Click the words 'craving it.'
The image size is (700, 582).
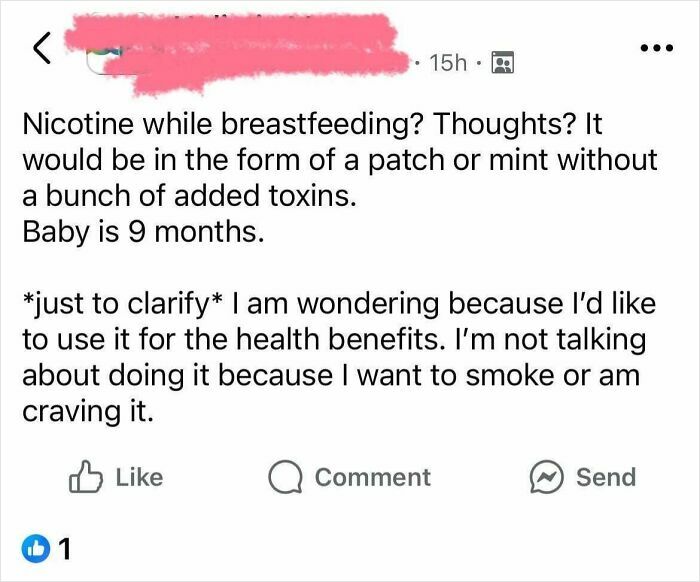pyautogui.click(x=87, y=412)
